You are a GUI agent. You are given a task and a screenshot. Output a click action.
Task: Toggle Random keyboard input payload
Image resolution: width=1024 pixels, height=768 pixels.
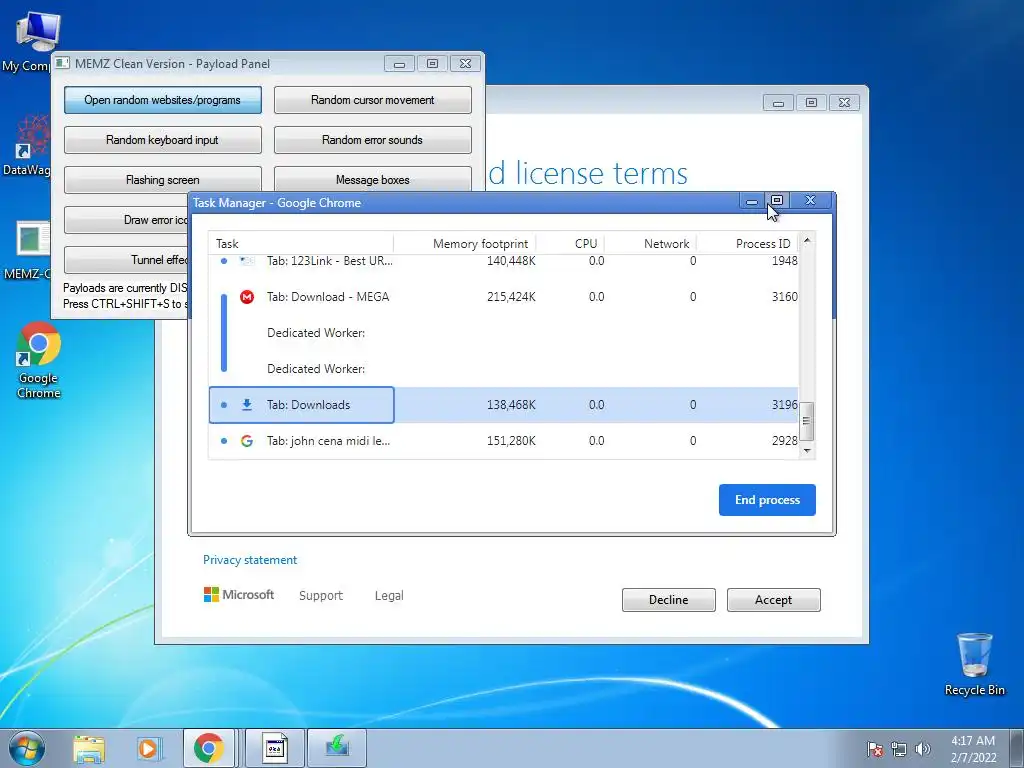click(x=163, y=140)
